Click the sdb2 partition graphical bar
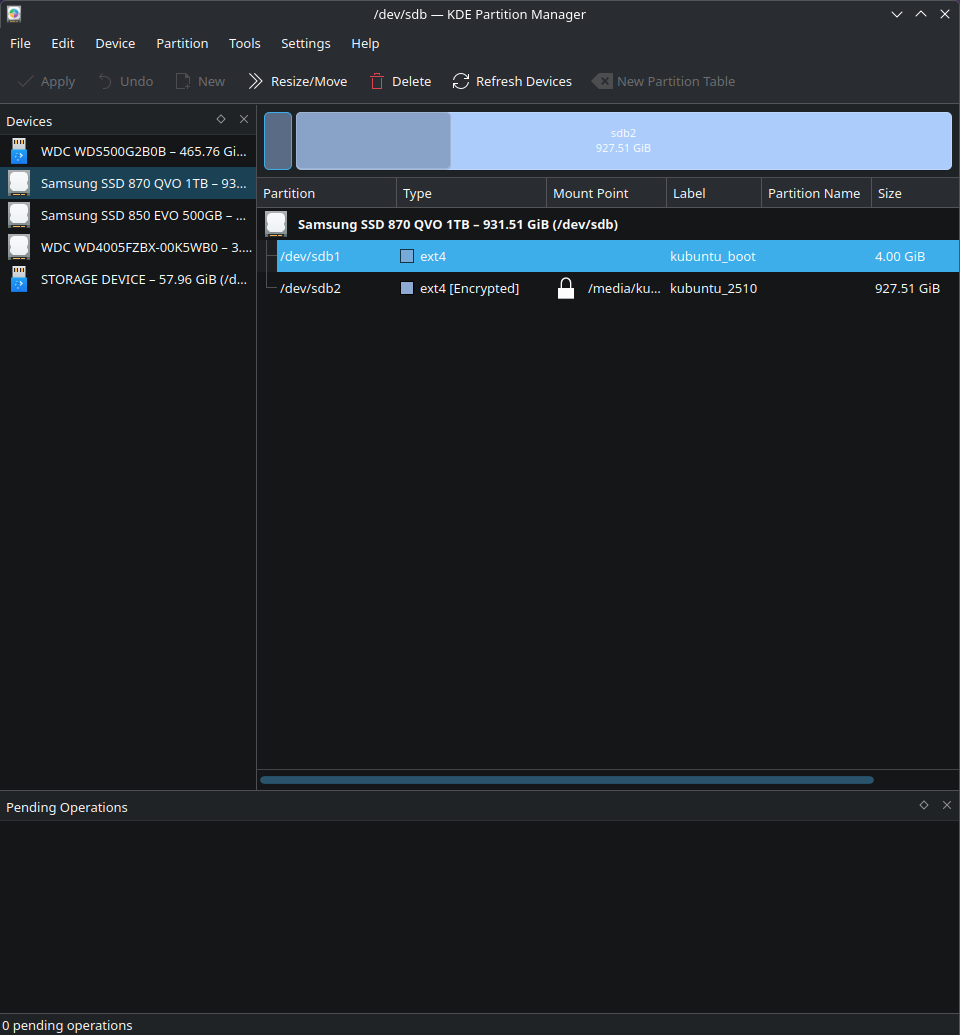960x1035 pixels. [700, 141]
